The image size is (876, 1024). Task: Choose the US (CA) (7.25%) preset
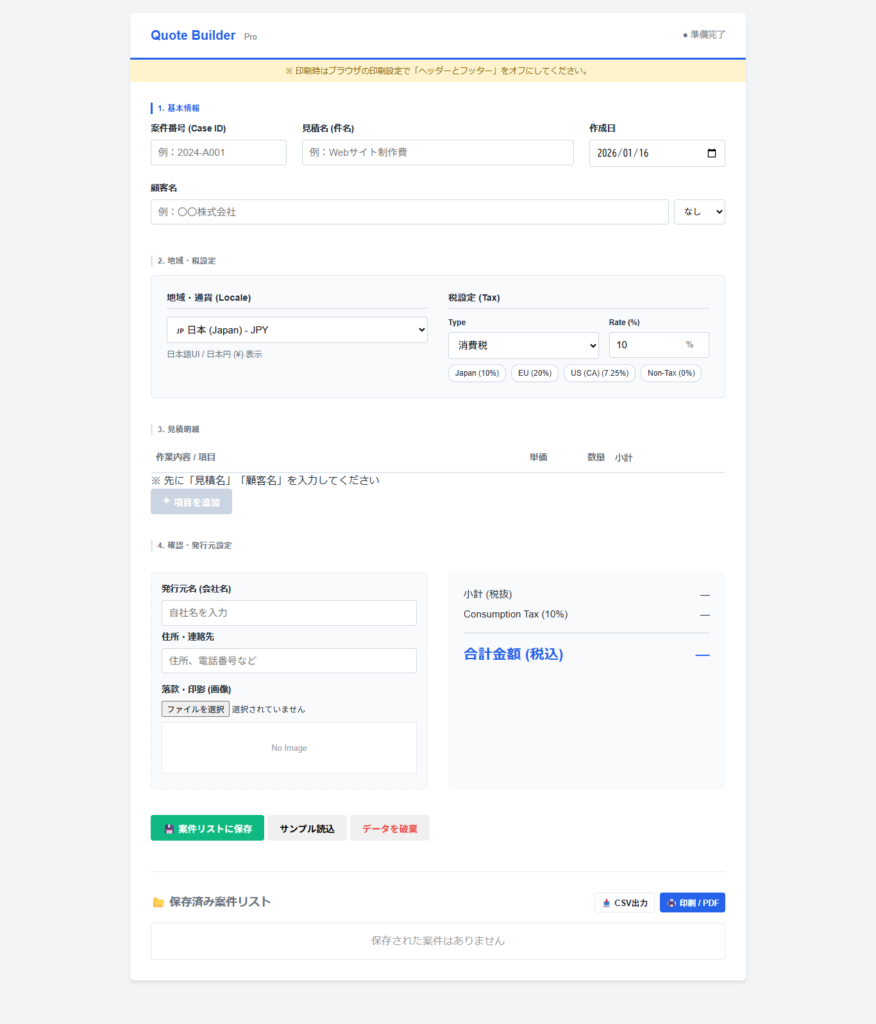click(599, 373)
